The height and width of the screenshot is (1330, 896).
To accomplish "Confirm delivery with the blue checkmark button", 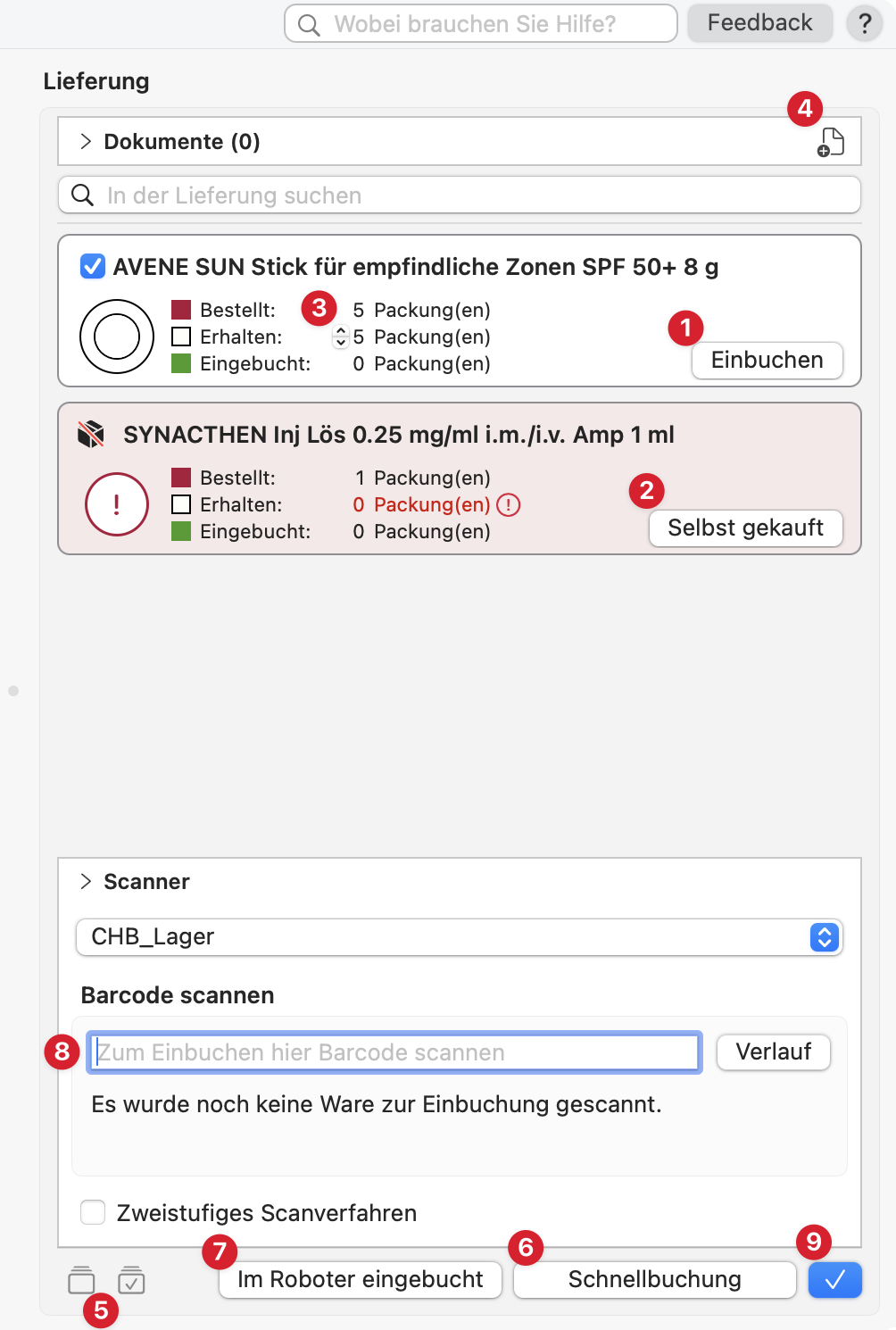I will coord(834,1280).
